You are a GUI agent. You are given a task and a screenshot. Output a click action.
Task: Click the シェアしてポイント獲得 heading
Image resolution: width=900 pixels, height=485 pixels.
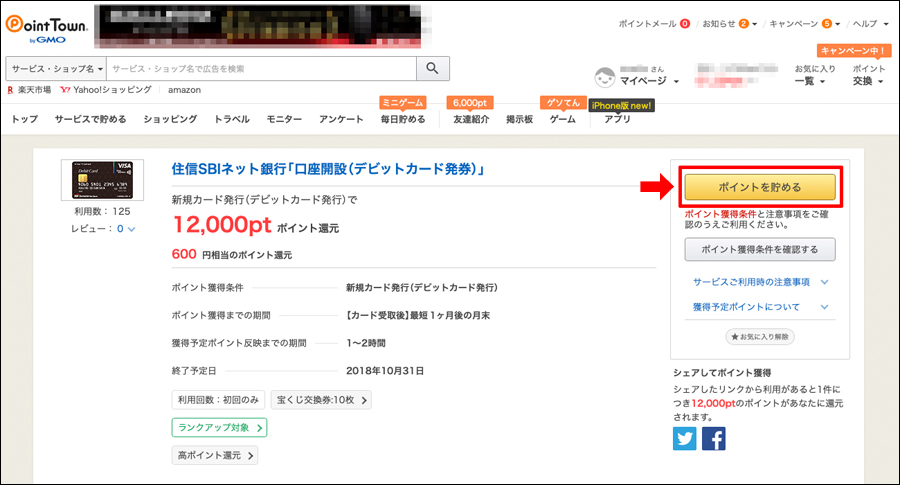click(x=722, y=373)
